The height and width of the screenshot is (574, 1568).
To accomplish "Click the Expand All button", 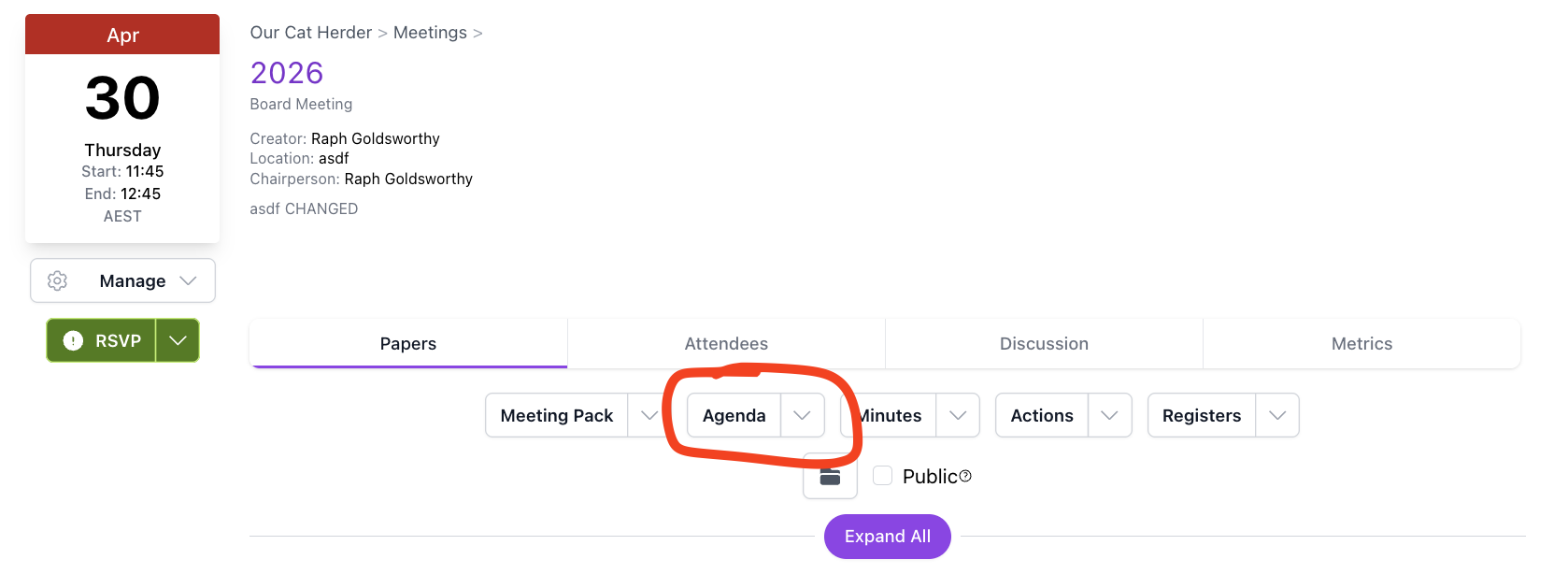I will [x=887, y=537].
